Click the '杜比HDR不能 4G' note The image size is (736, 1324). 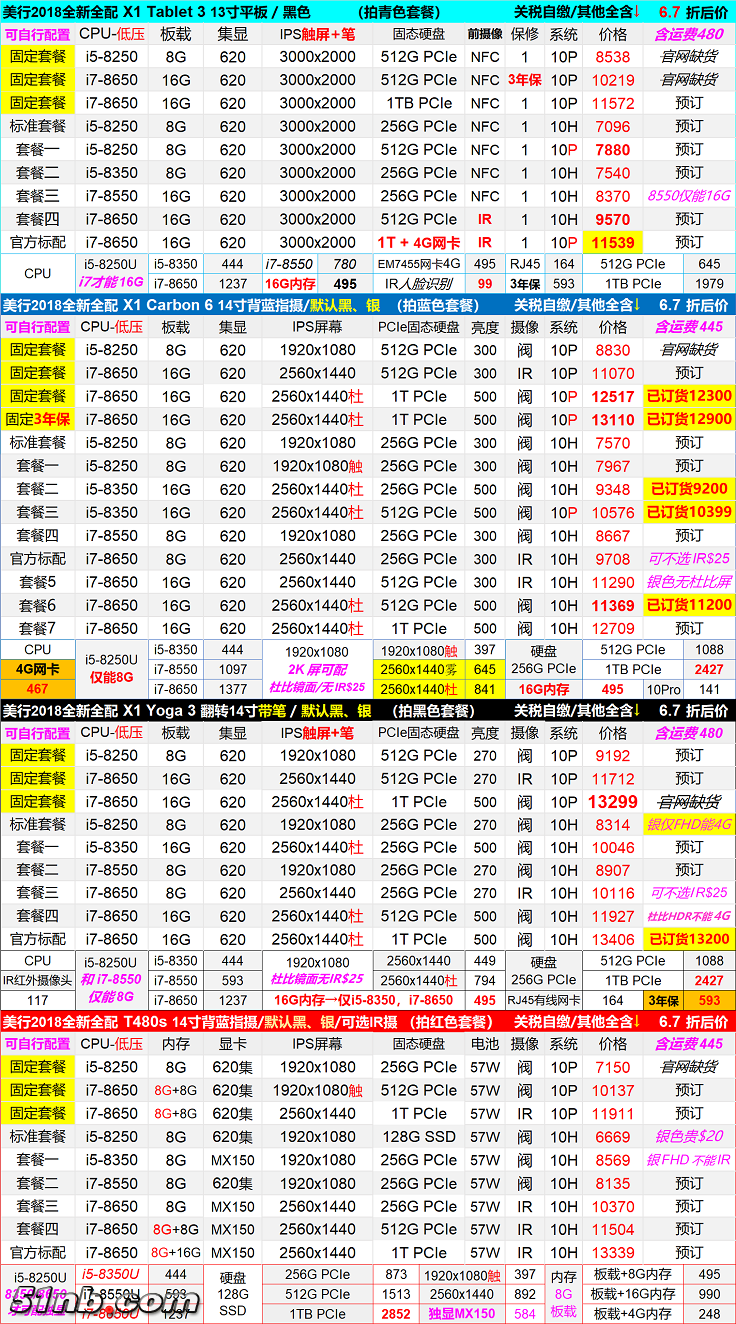click(689, 916)
